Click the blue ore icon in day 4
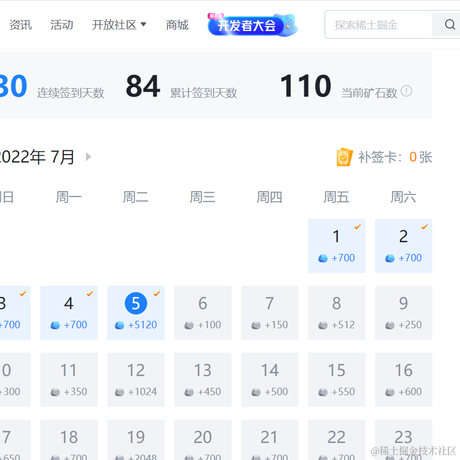Image resolution: width=460 pixels, height=460 pixels. (55, 325)
